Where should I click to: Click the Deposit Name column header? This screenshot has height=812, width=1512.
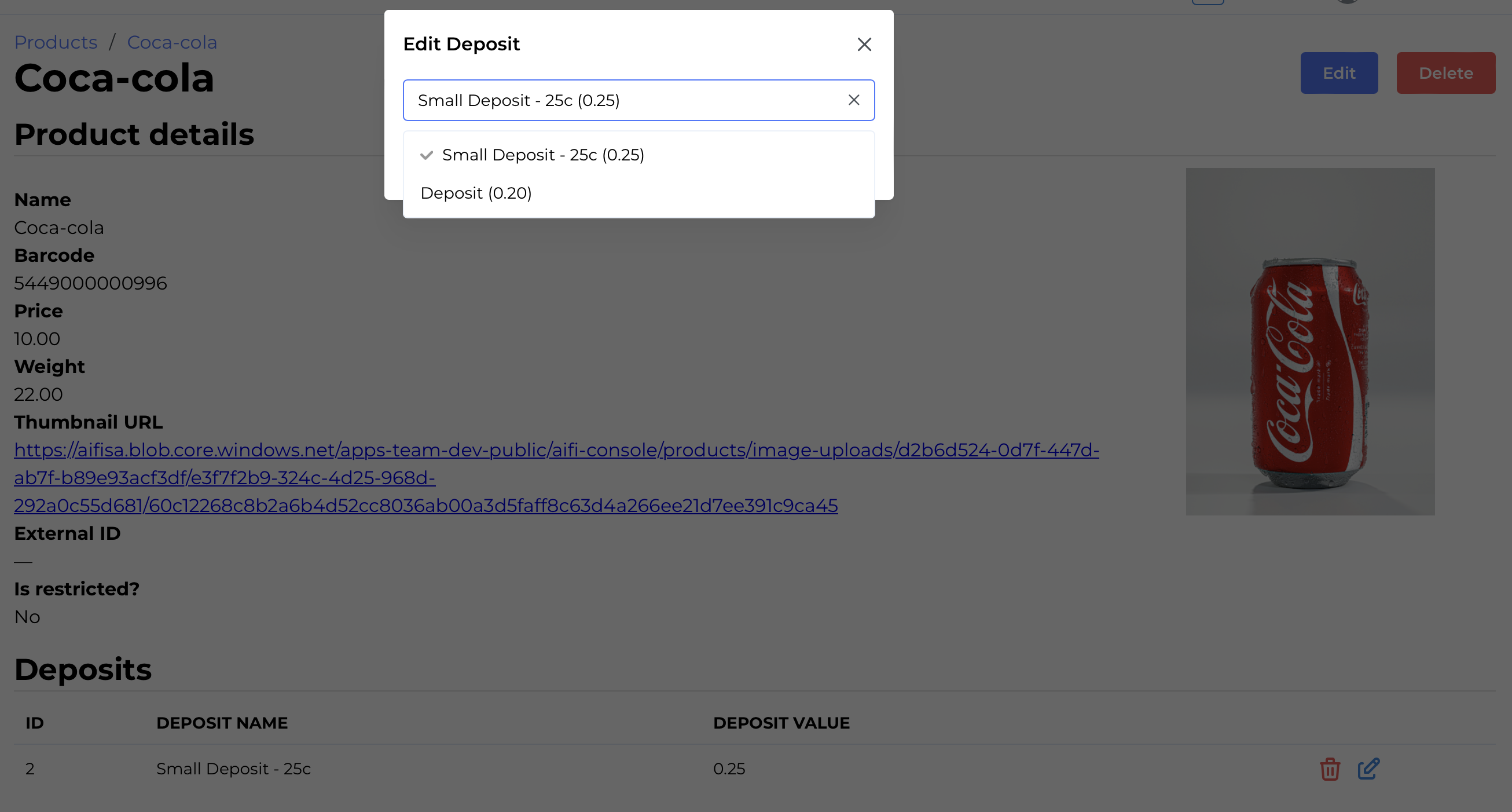coord(221,723)
